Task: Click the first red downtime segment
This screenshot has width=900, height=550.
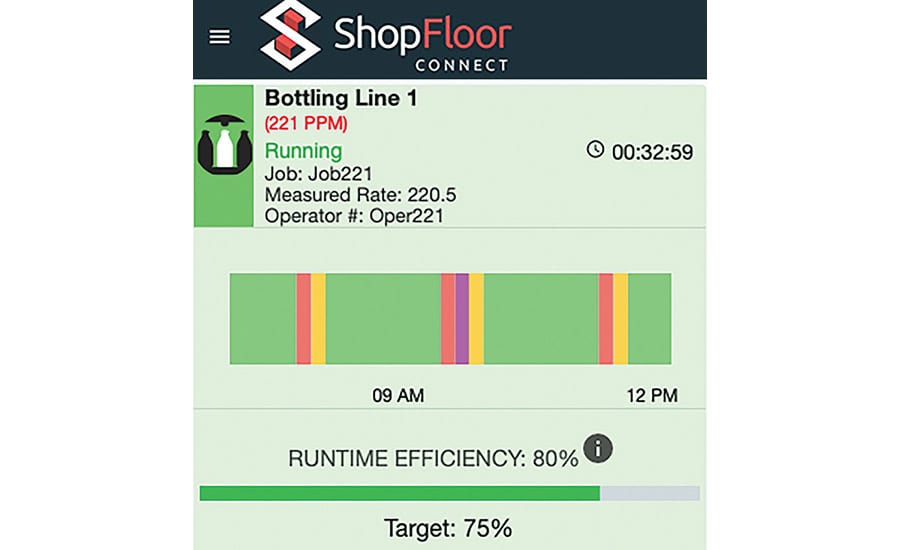Action: (x=304, y=319)
